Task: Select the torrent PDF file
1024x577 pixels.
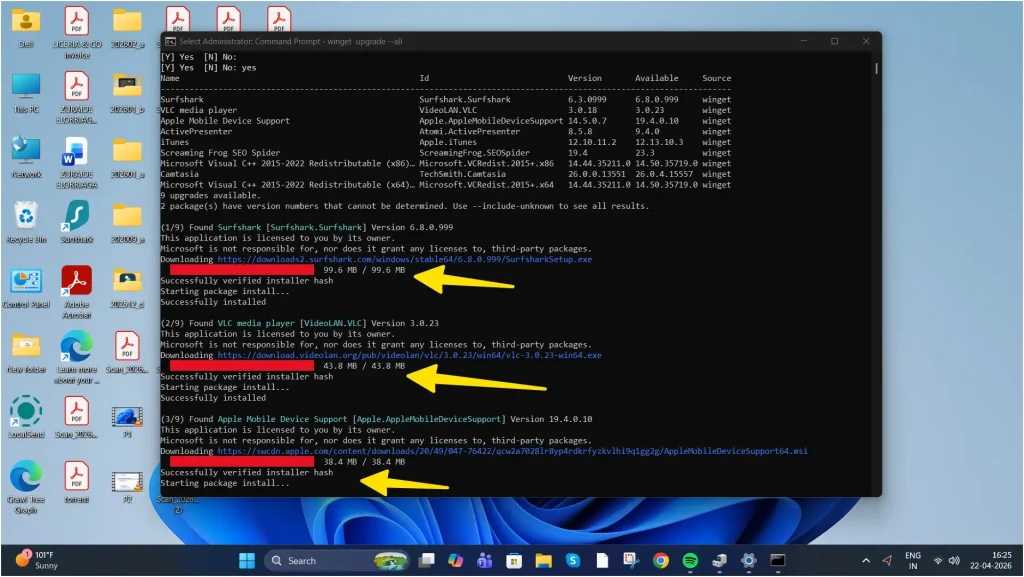Action: (76, 482)
